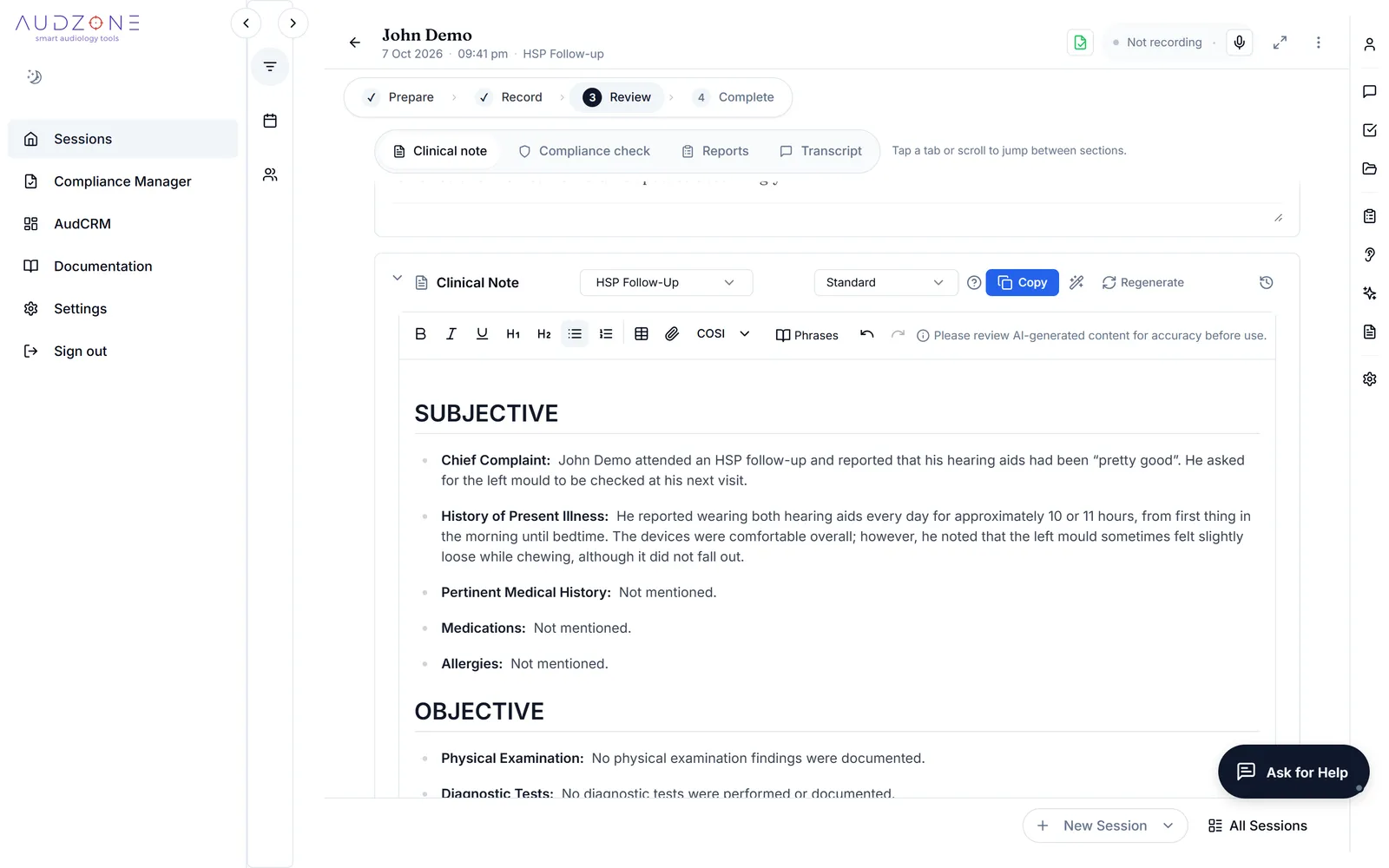Open the three-dot more options menu
The height and width of the screenshot is (868, 1389).
pos(1318,43)
